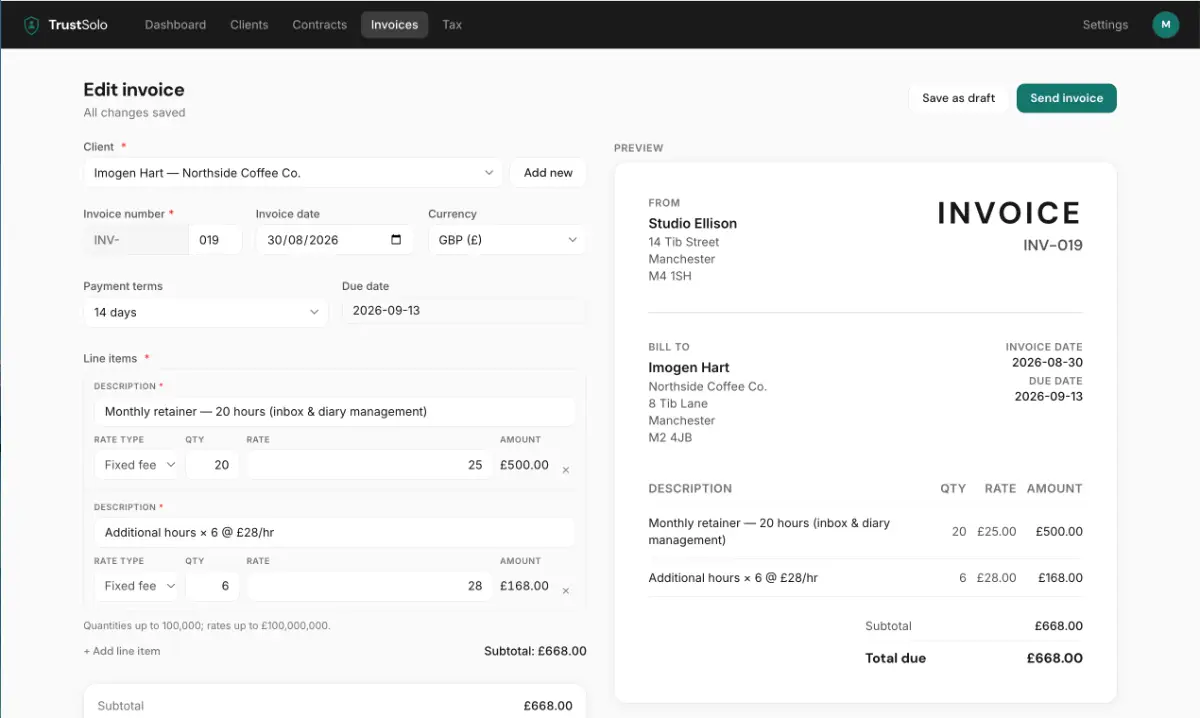1200x718 pixels.
Task: Open the Payment terms dropdown 14 days
Action: [x=205, y=312]
